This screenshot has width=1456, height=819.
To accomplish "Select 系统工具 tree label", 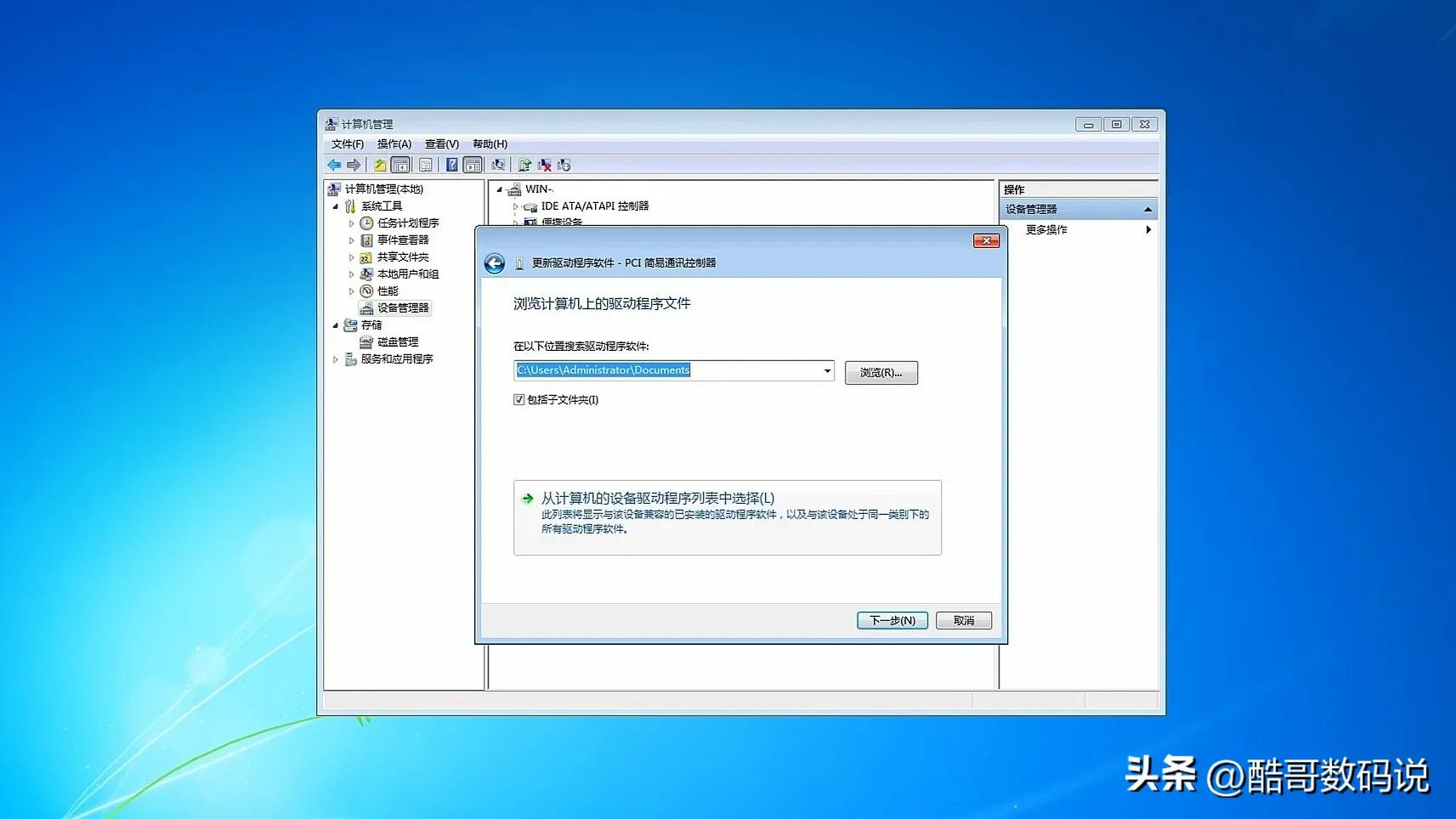I will [382, 206].
